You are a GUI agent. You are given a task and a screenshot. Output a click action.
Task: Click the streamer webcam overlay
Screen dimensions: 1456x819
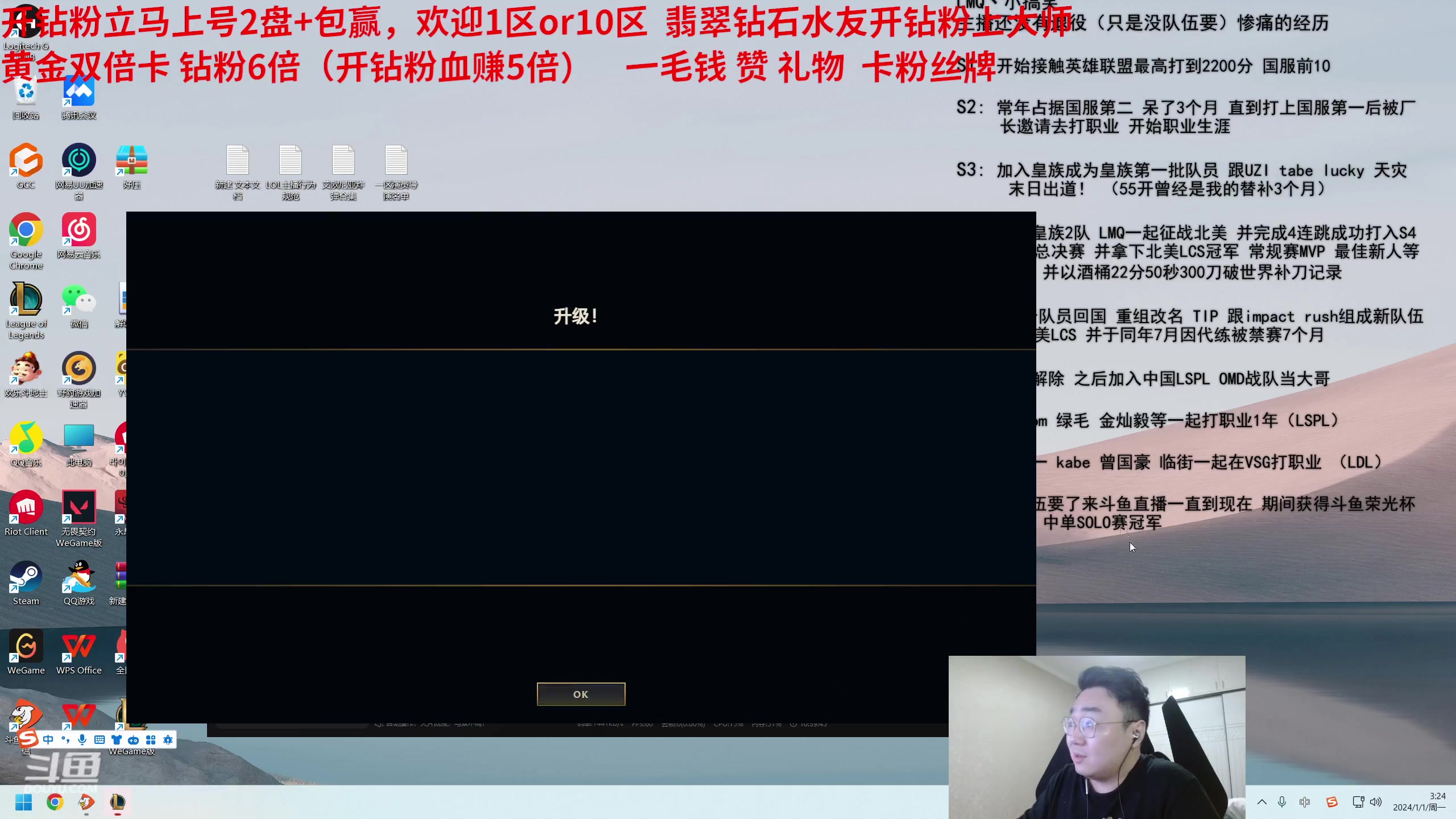click(1097, 737)
